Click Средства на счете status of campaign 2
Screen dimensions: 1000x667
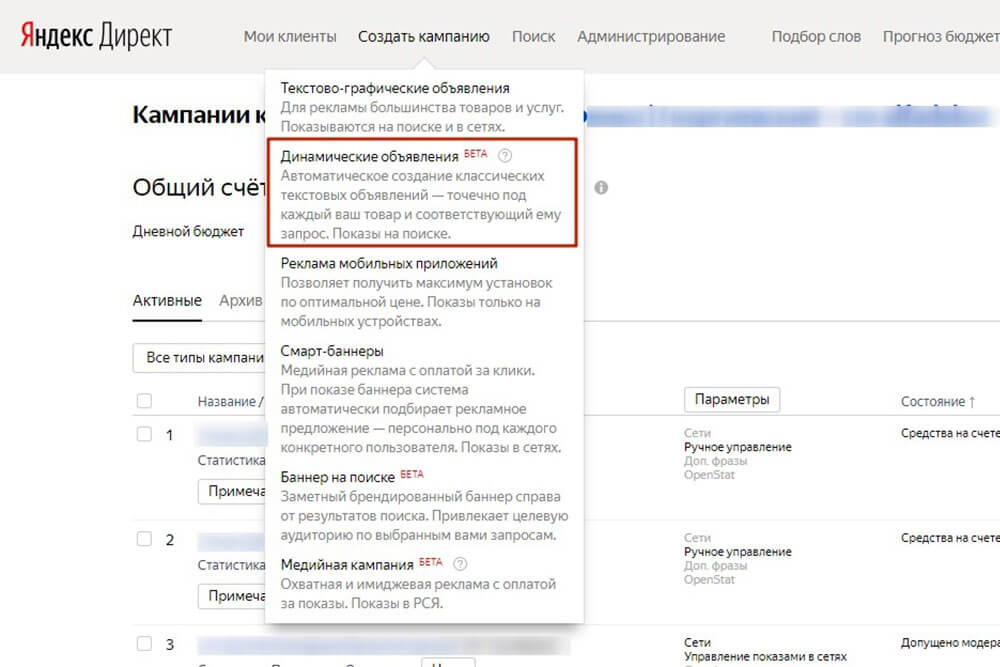coord(950,538)
